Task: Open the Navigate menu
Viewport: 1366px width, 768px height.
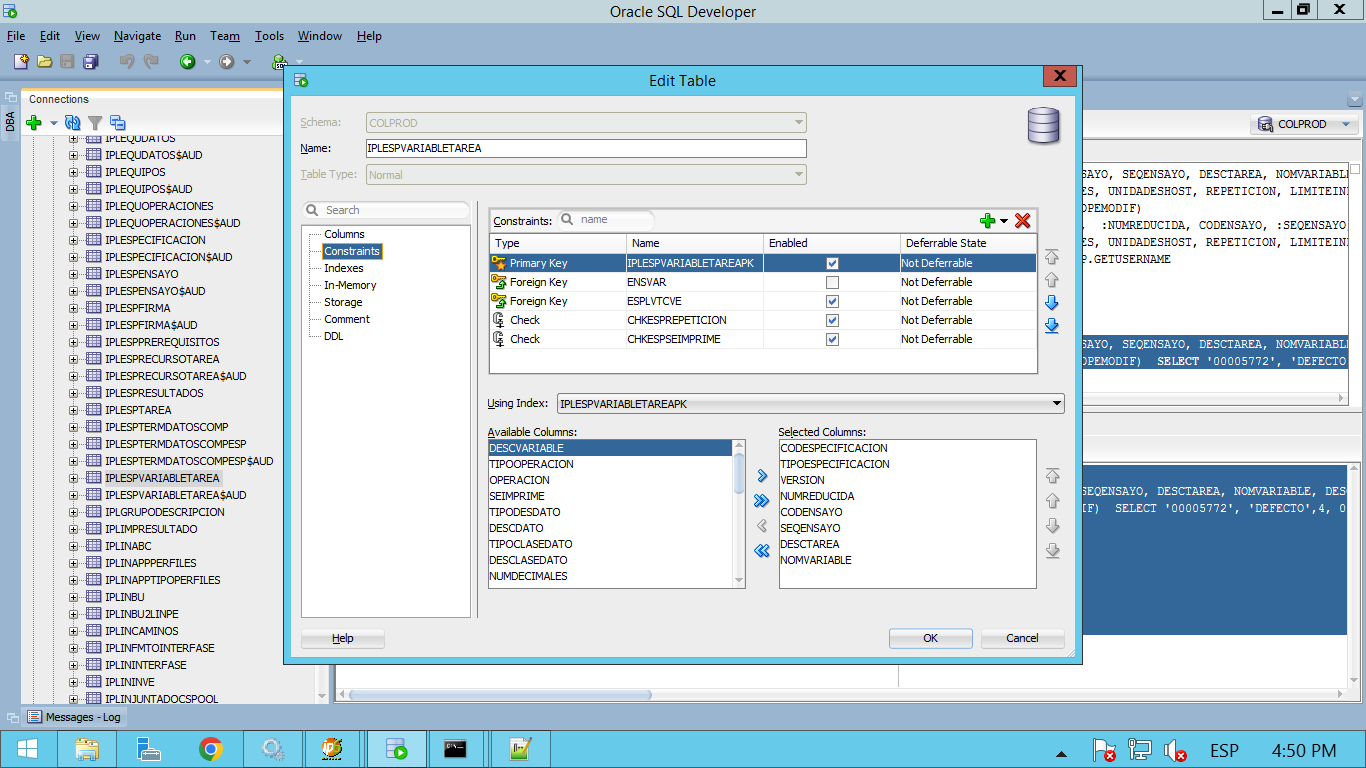Action: (x=137, y=36)
